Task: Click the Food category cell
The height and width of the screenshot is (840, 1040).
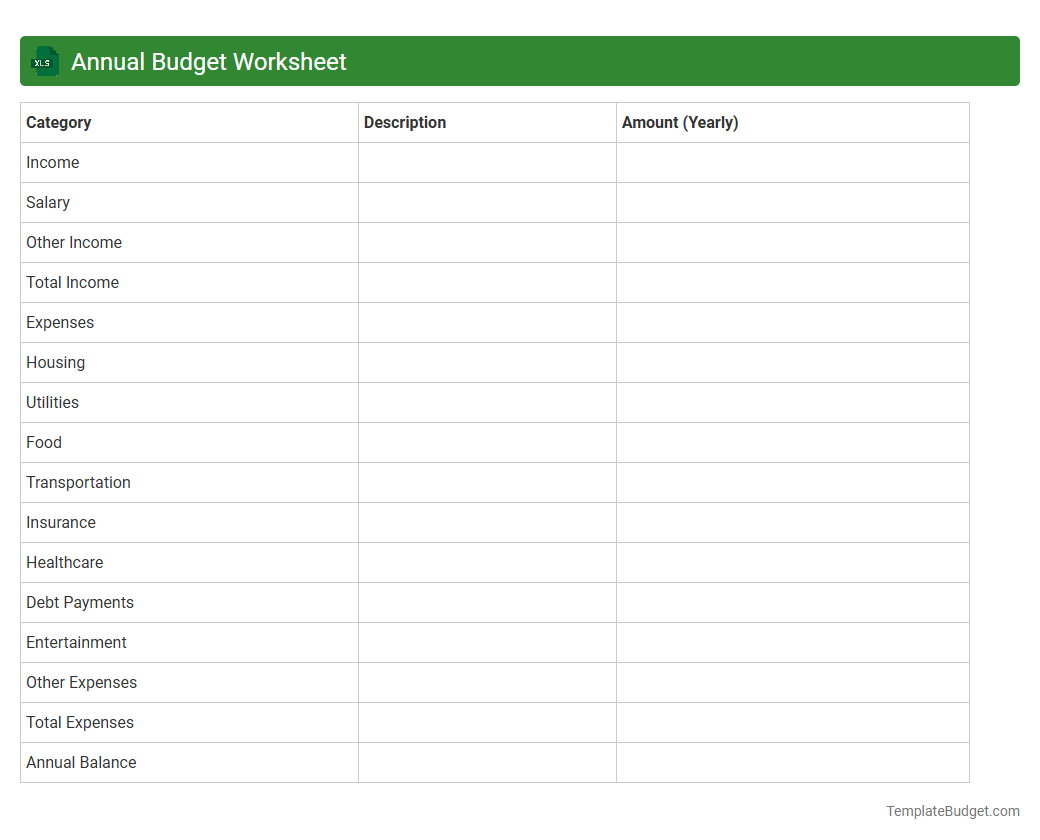Action: click(43, 442)
